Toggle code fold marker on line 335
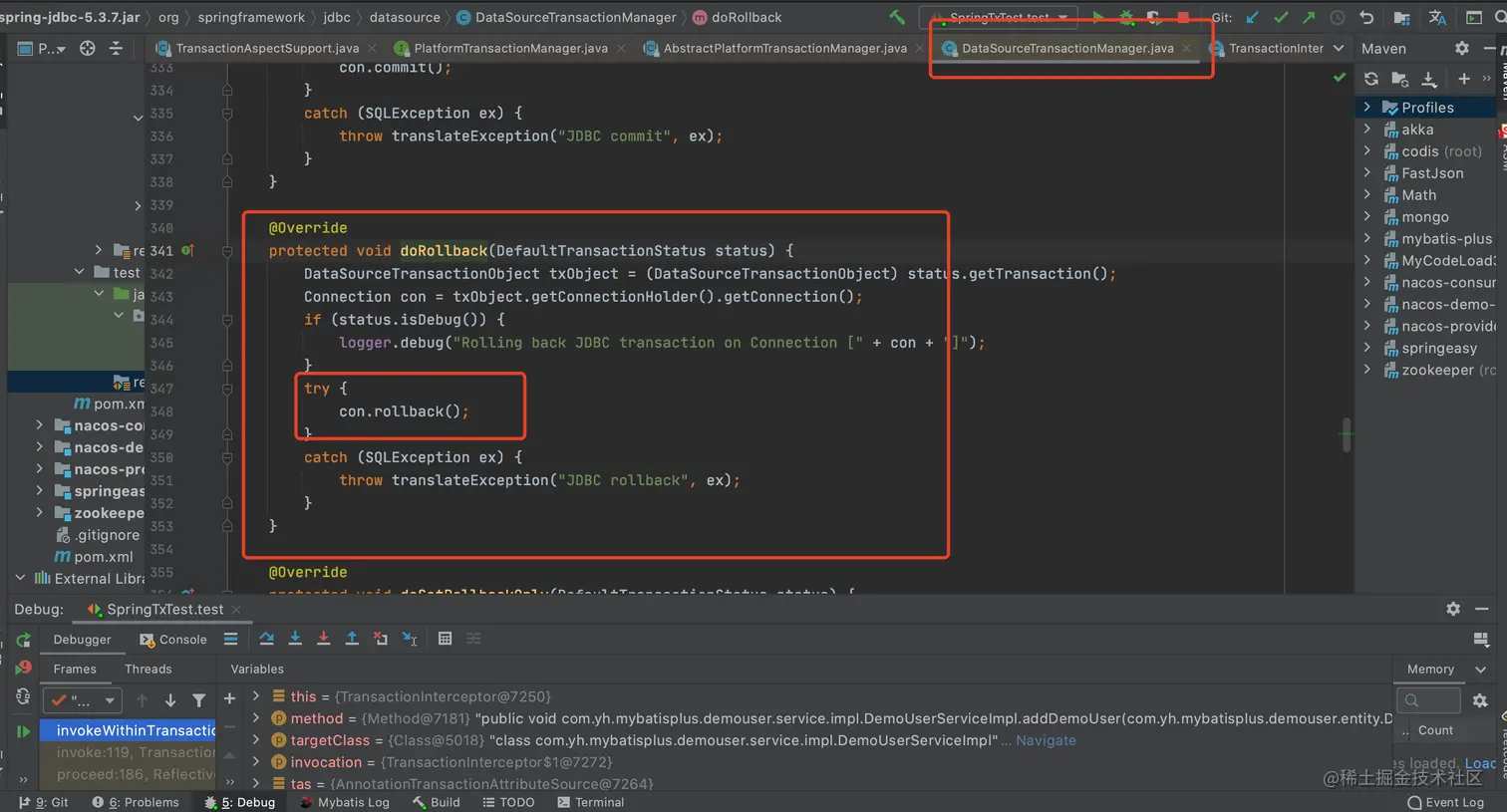This screenshot has width=1507, height=812. (227, 114)
